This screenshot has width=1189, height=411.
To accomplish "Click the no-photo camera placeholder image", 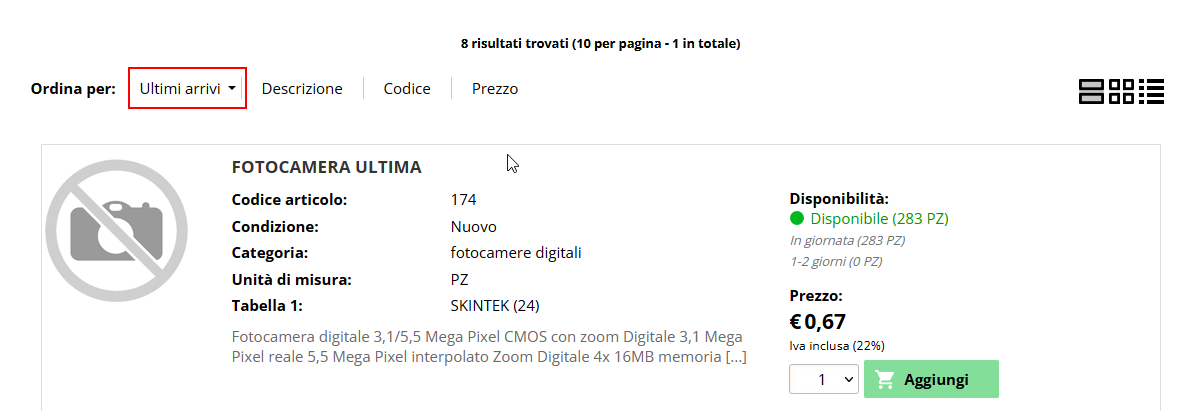I will (116, 231).
